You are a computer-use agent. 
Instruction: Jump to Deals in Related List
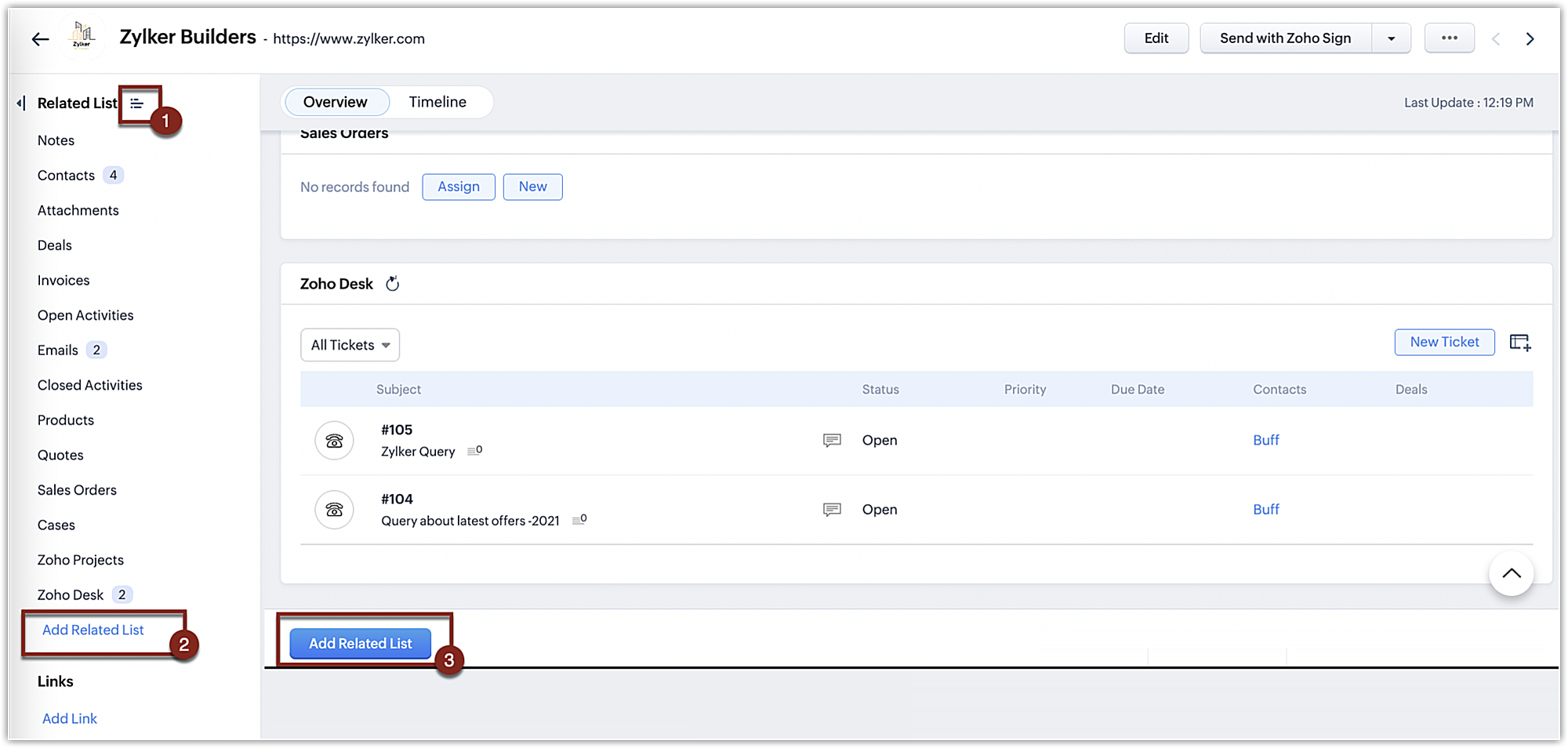pyautogui.click(x=55, y=245)
